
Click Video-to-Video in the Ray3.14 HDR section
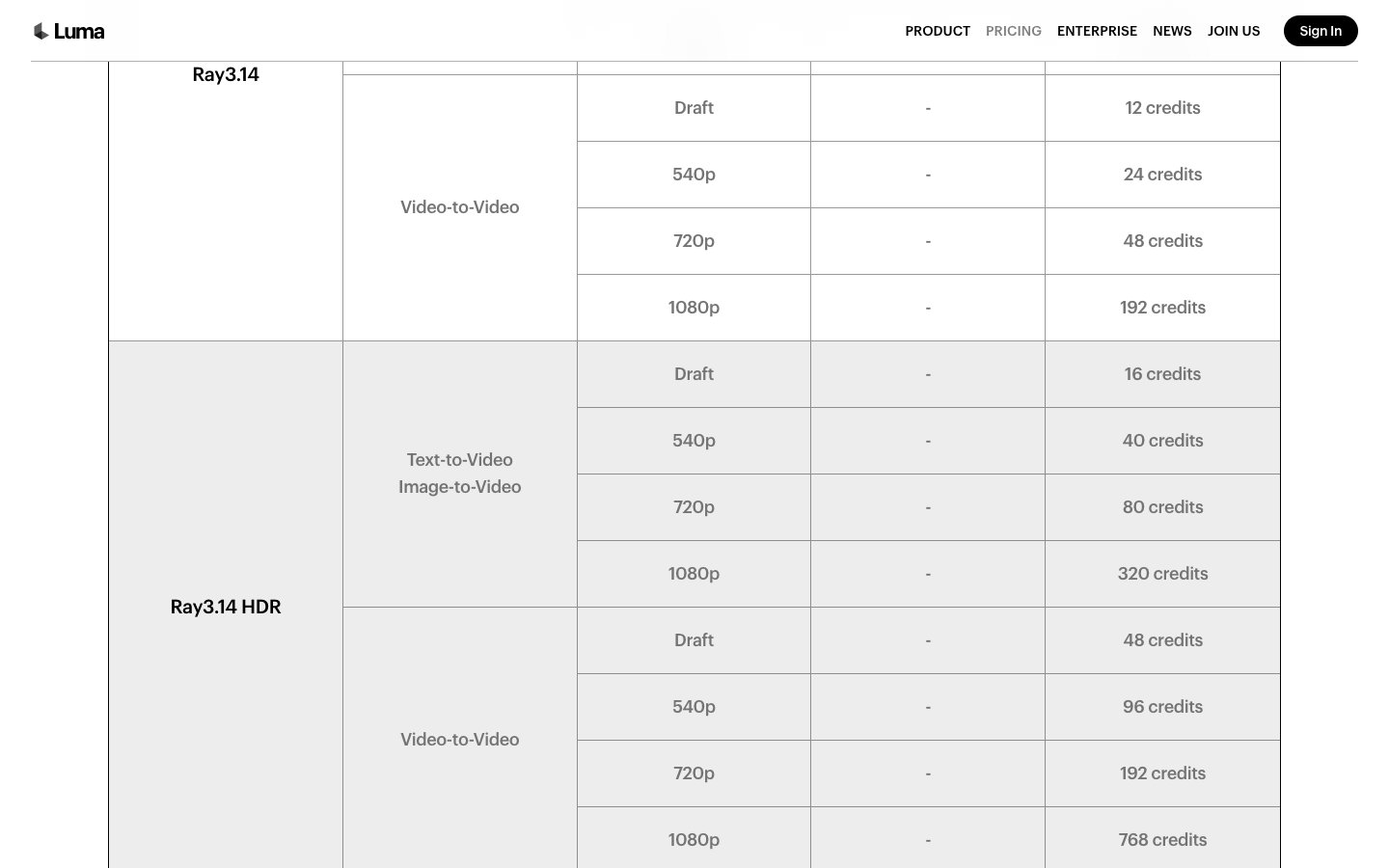[x=459, y=740]
